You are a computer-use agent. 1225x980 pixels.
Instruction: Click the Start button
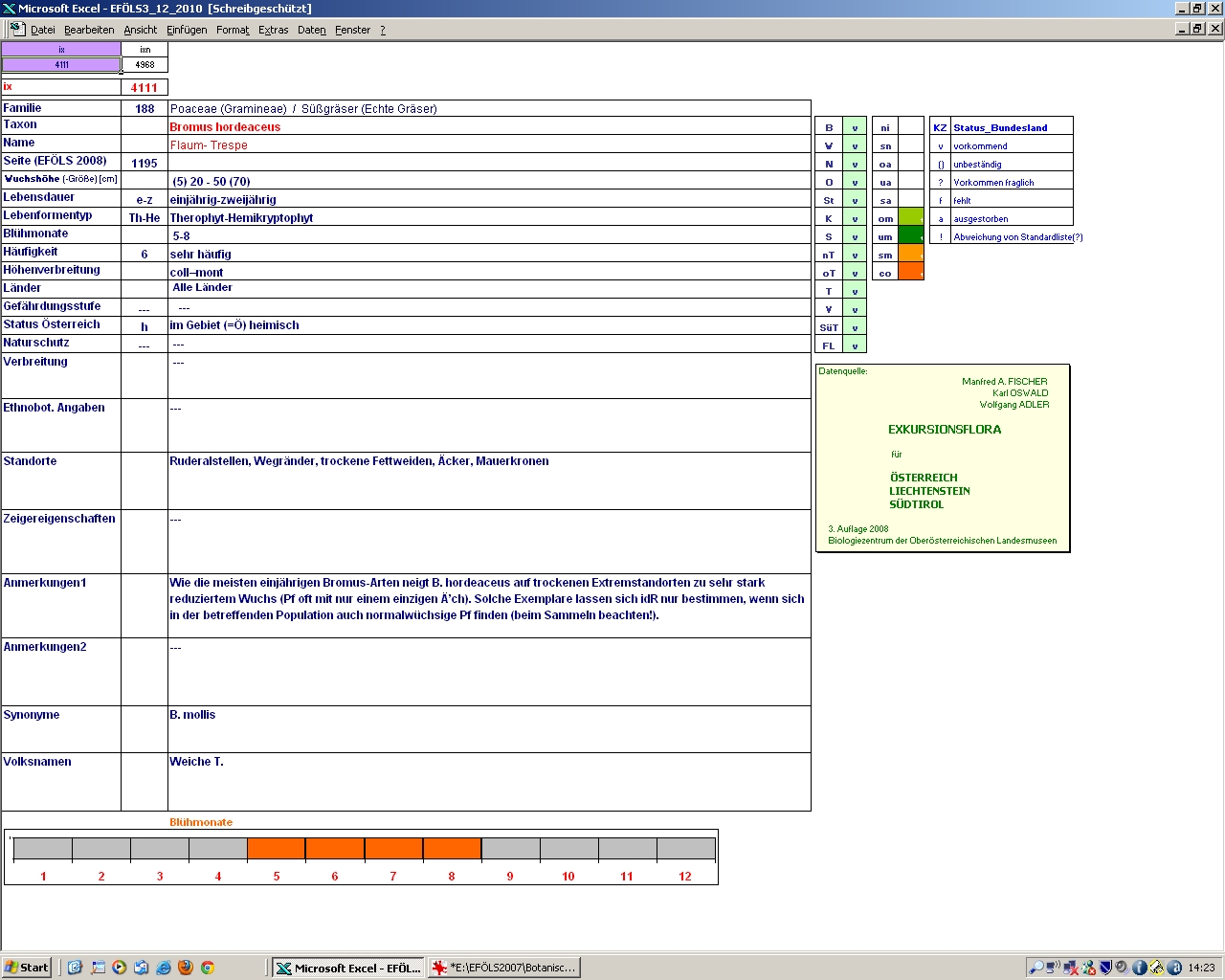[26, 968]
